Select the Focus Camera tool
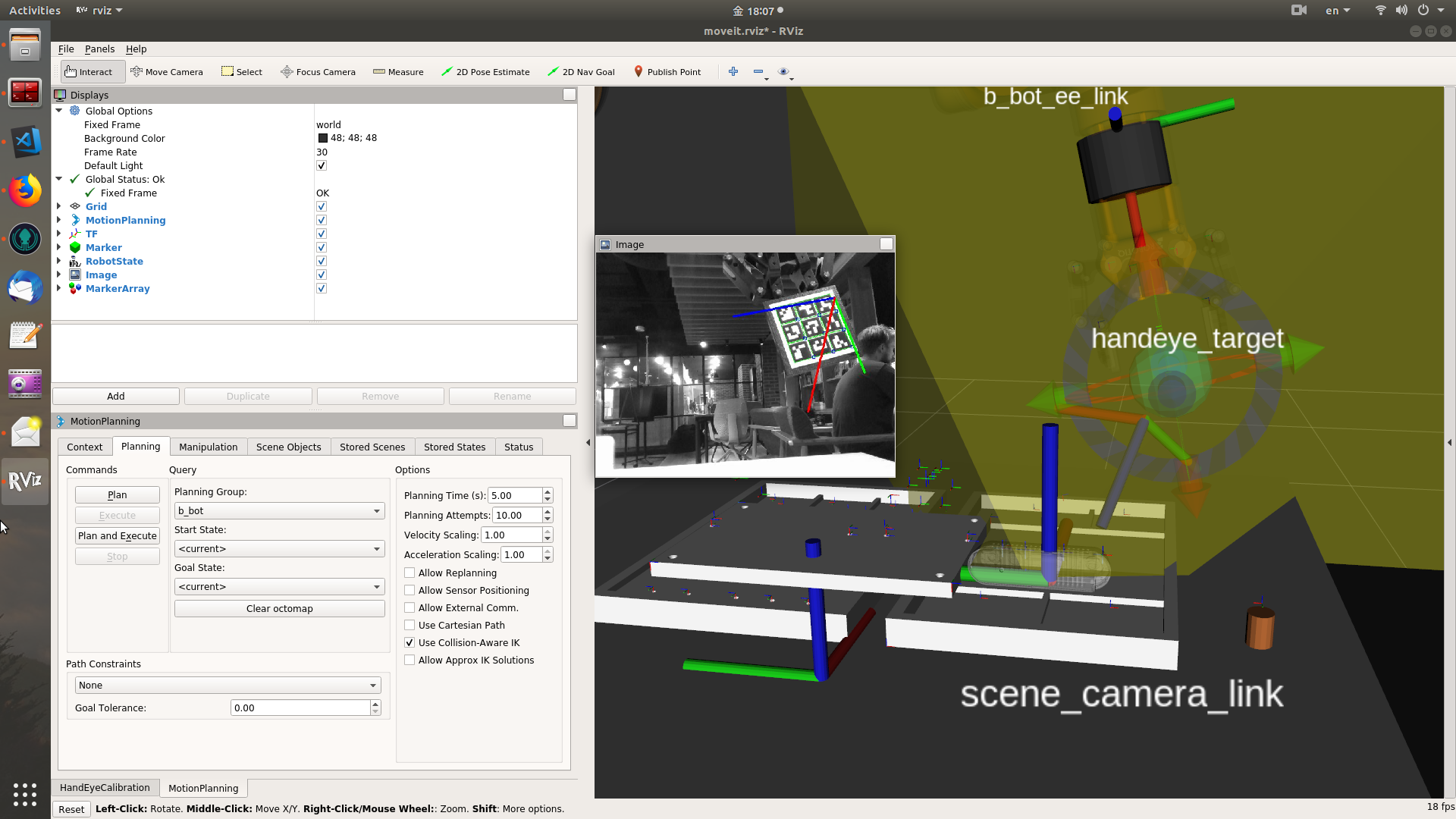 click(x=318, y=71)
